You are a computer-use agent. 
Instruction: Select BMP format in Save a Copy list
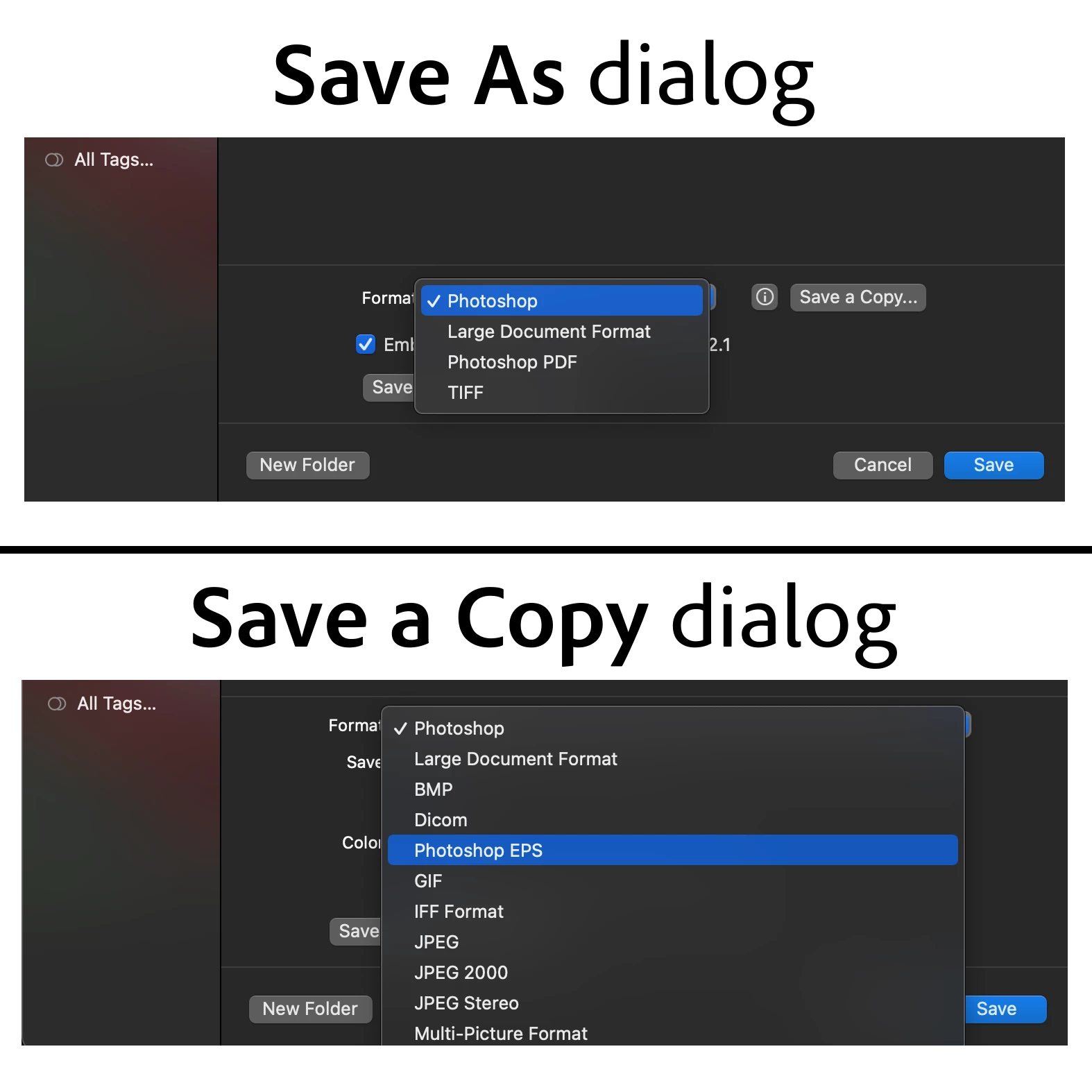(673, 790)
